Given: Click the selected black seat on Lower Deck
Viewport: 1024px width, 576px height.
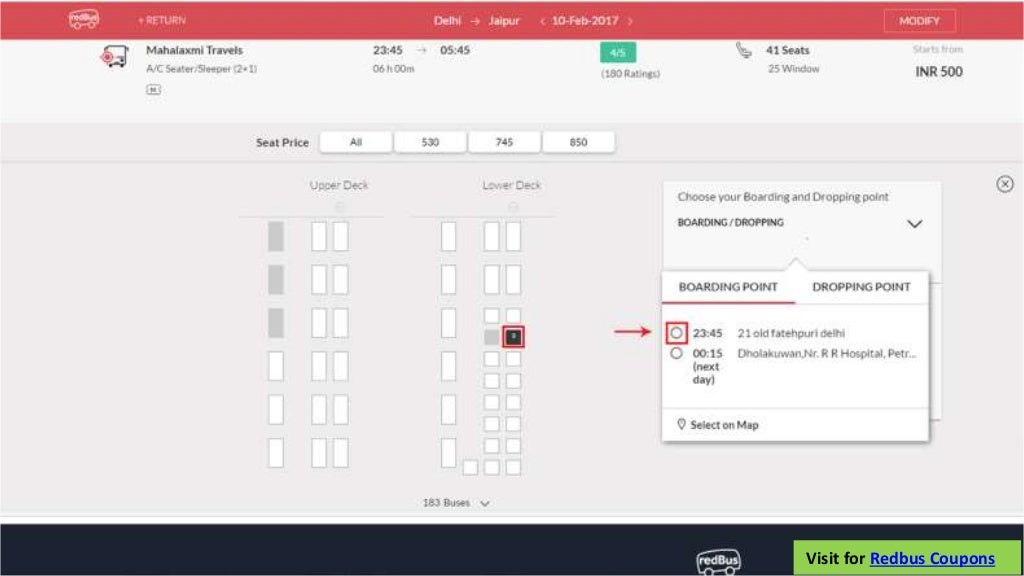Looking at the screenshot, I should tap(513, 336).
